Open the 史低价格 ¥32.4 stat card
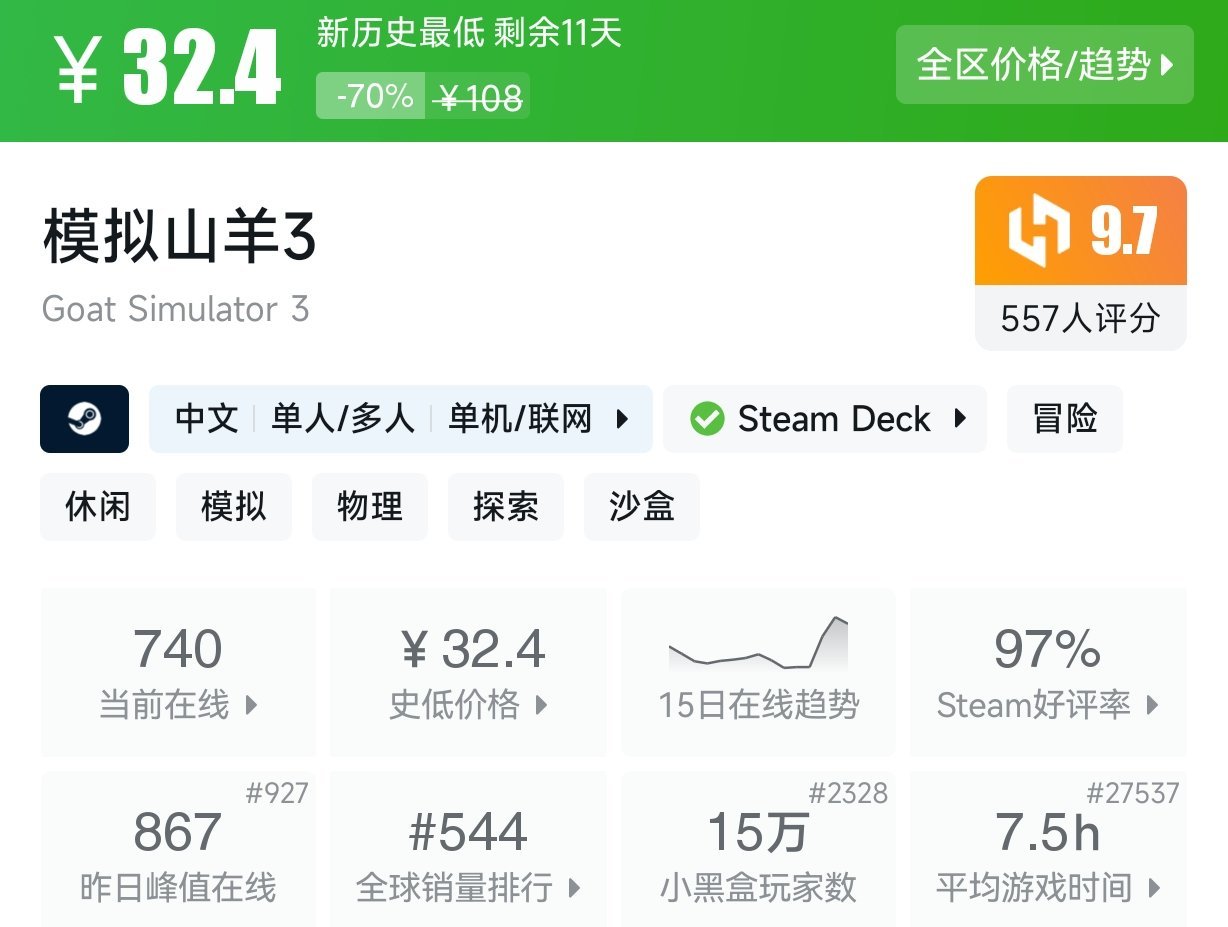Viewport: 1228px width, 927px height. pos(468,672)
